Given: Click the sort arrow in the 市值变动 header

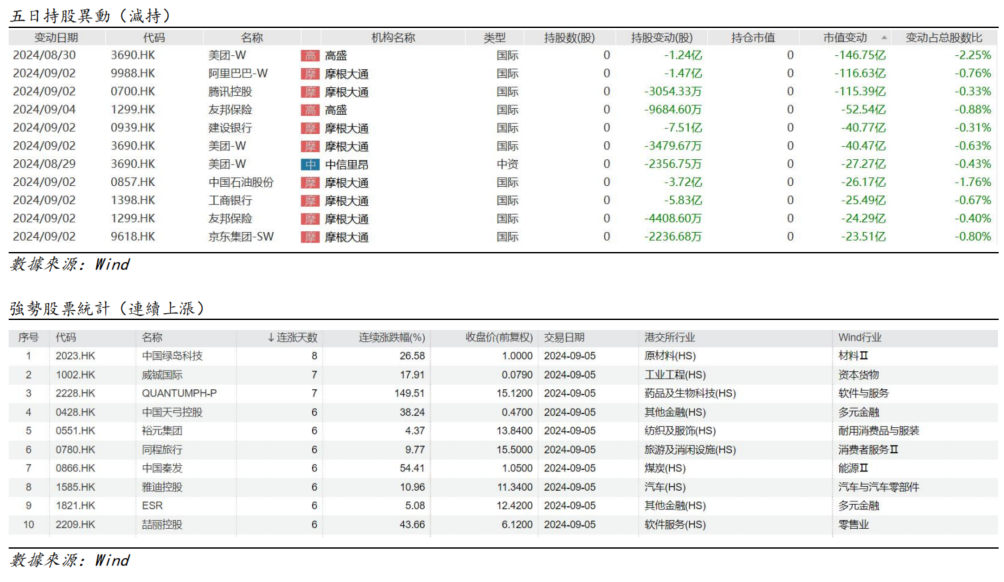Looking at the screenshot, I should (884, 38).
